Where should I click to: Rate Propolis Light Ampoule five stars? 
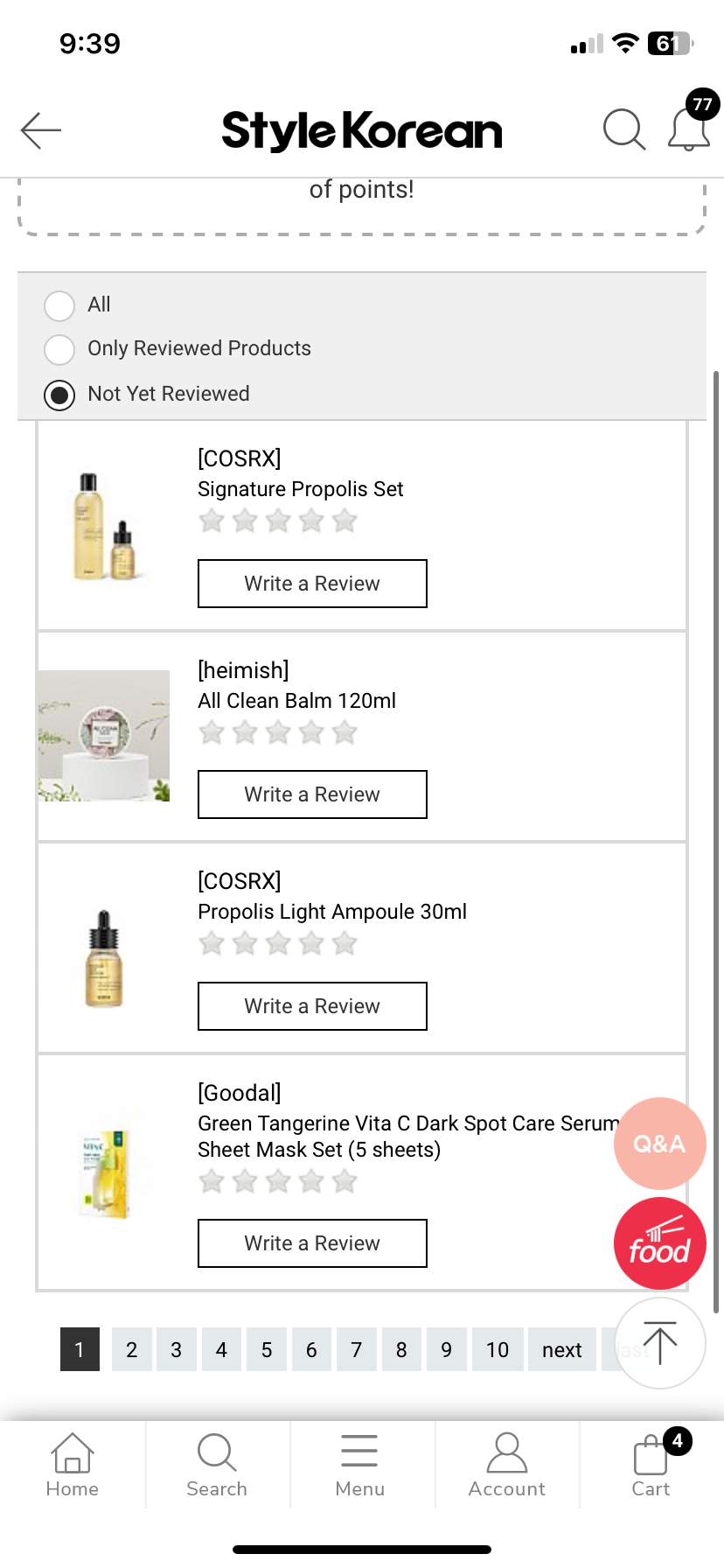point(345,944)
